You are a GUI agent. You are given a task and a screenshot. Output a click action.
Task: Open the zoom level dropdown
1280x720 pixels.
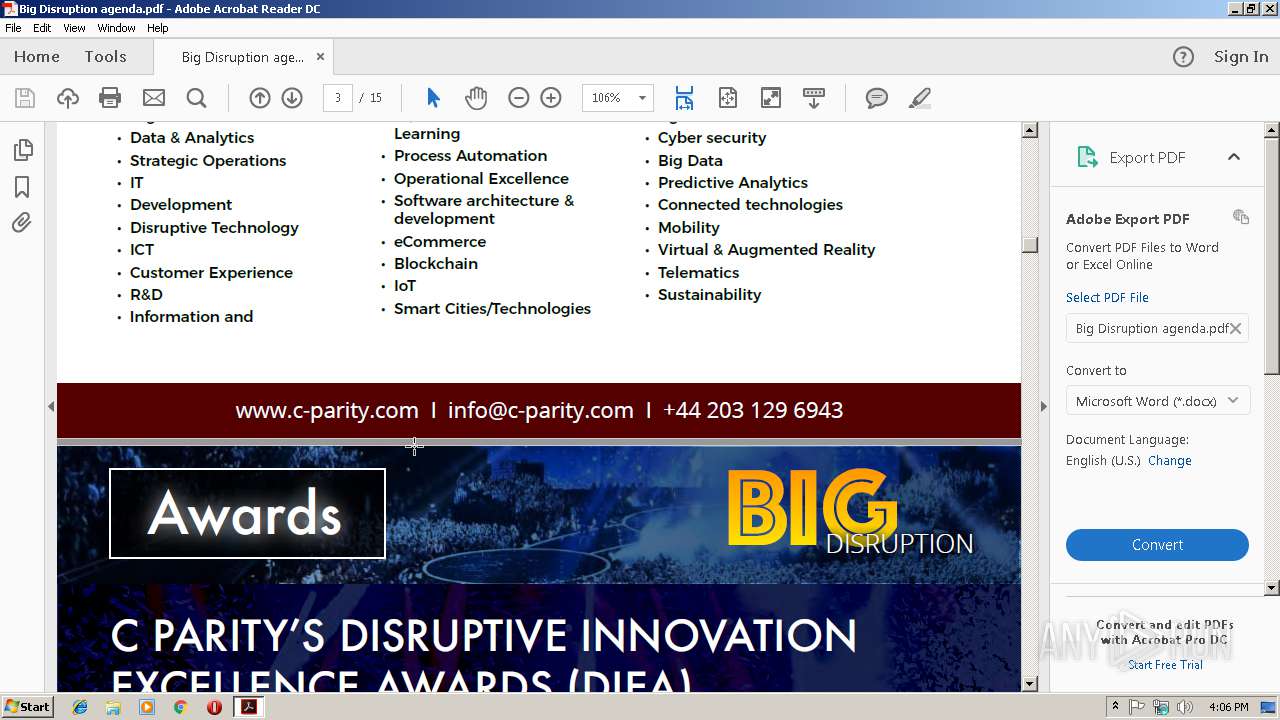642,98
